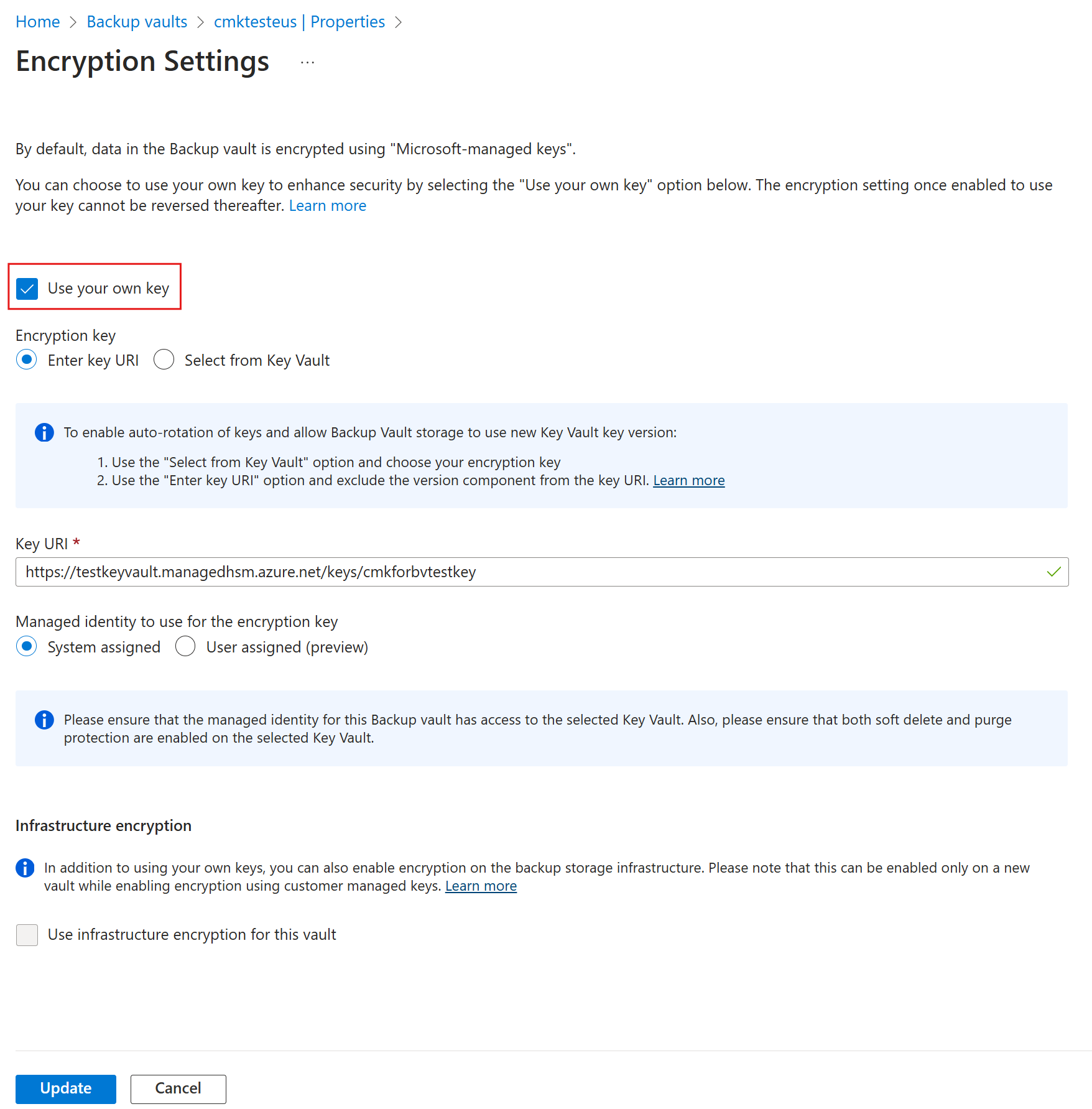Select the Enter key URI option

[x=27, y=360]
